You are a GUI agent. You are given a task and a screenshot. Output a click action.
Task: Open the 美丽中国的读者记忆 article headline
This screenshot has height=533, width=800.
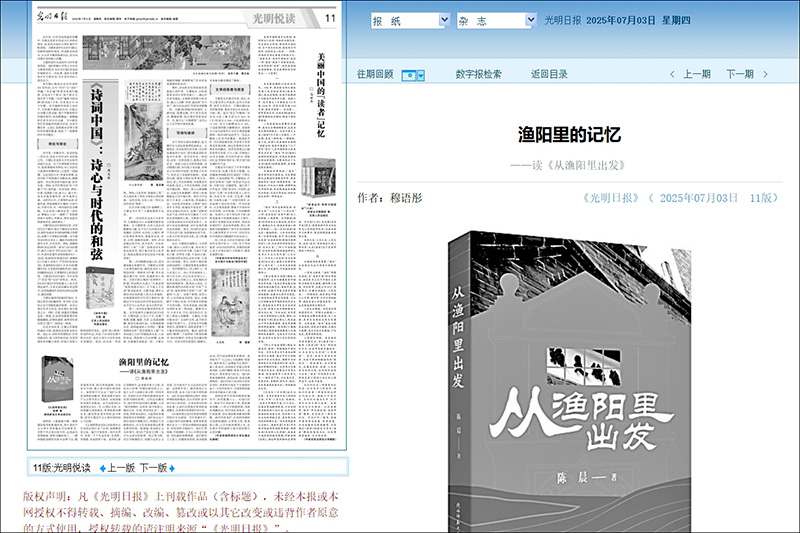(321, 94)
